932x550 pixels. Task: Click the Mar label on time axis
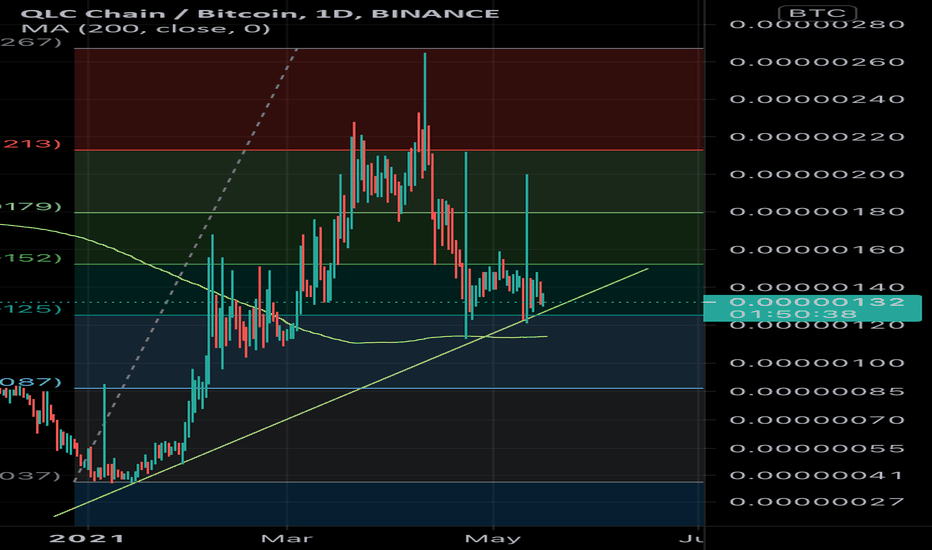click(286, 539)
